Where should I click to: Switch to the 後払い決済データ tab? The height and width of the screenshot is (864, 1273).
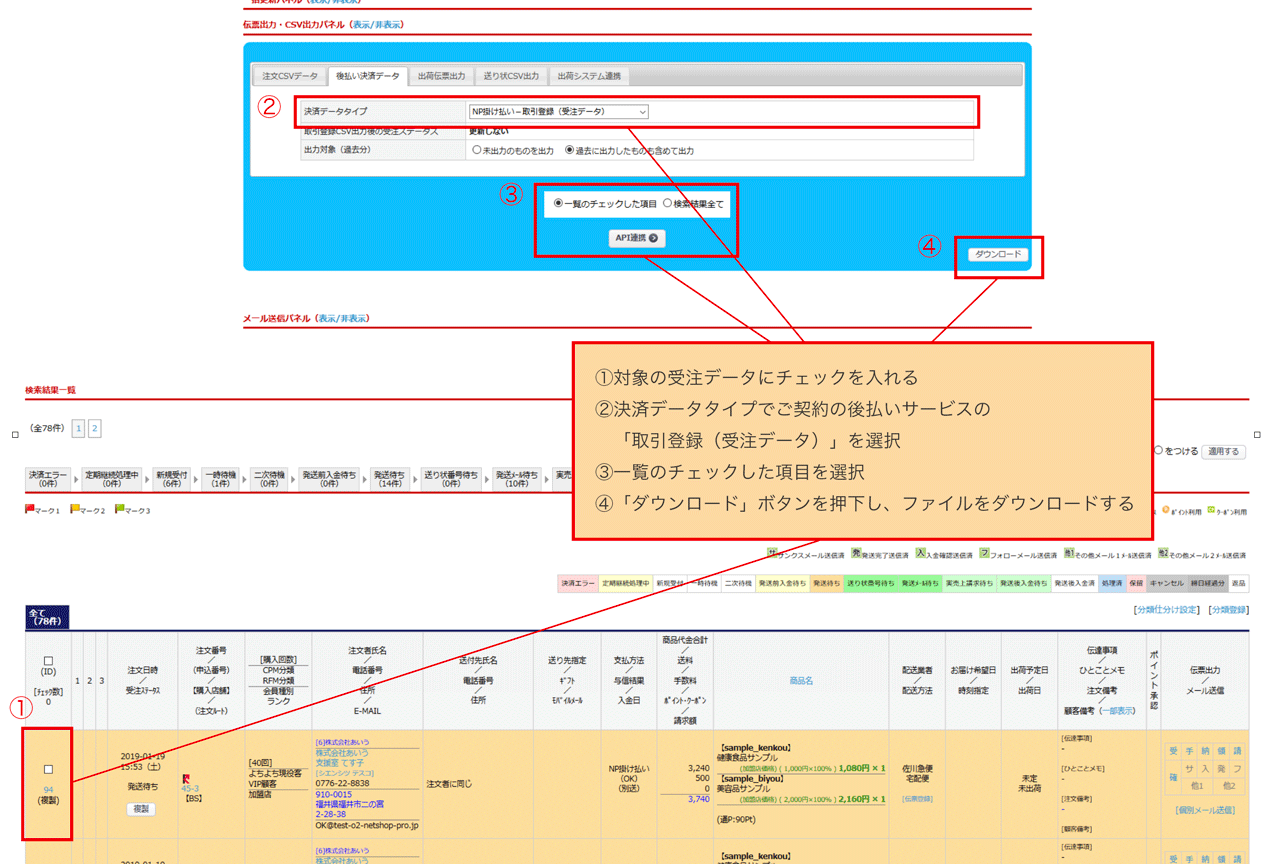367,76
